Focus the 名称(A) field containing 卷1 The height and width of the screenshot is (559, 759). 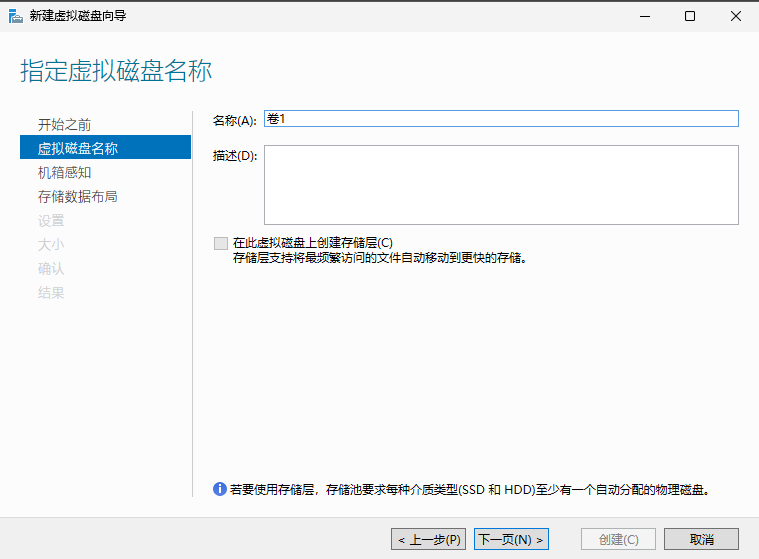(501, 119)
